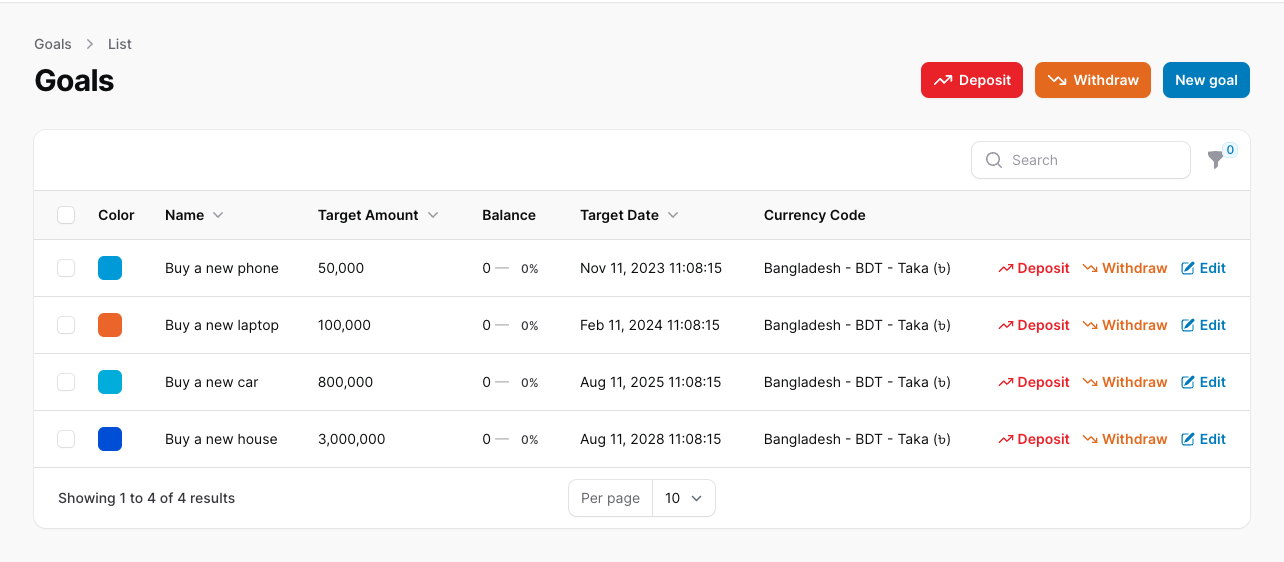Withdraw from the Buy a new house goal
1284x562 pixels.
(1125, 439)
